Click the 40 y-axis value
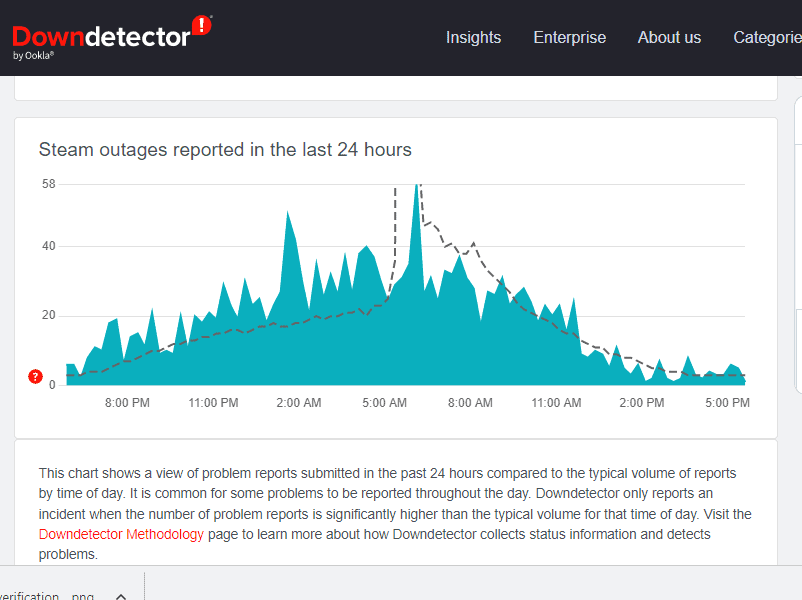The height and width of the screenshot is (600, 802). (x=49, y=246)
